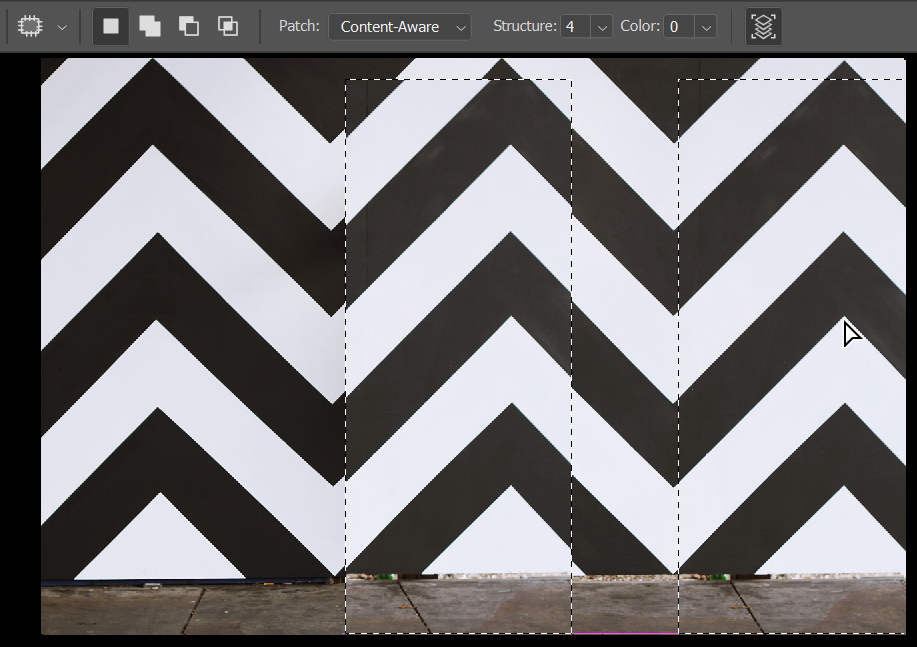The width and height of the screenshot is (917, 647).
Task: Switch to Subtract from Selection mode
Action: click(x=189, y=27)
